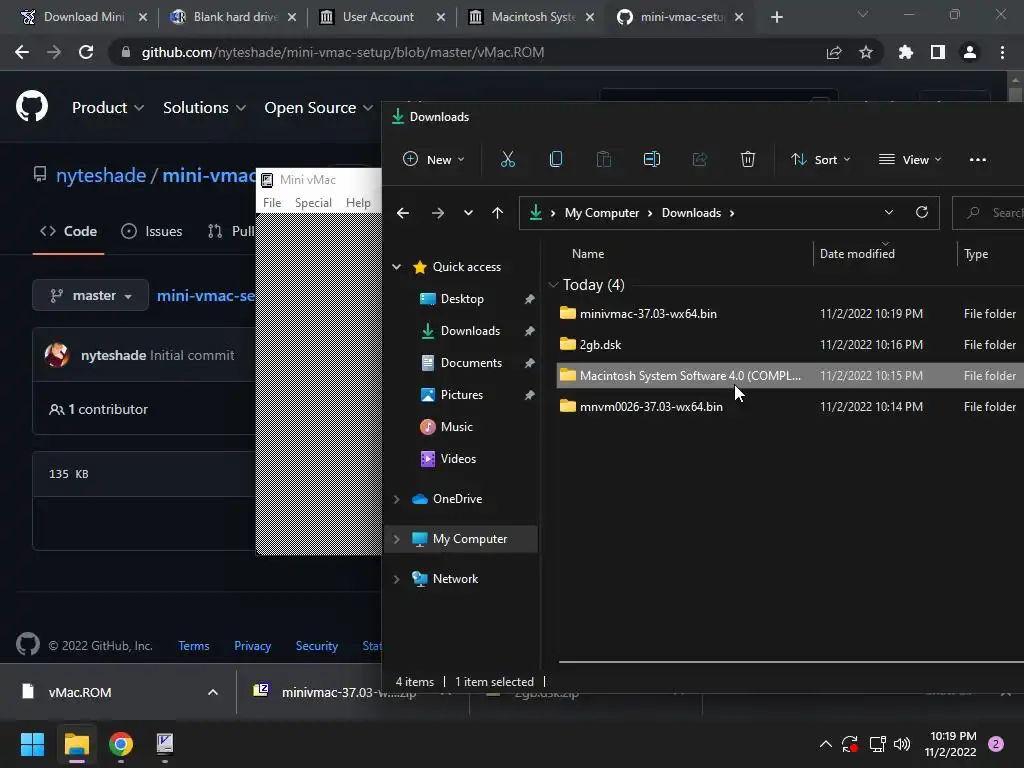Open Windows Start button
The width and height of the screenshot is (1024, 768).
click(x=32, y=744)
